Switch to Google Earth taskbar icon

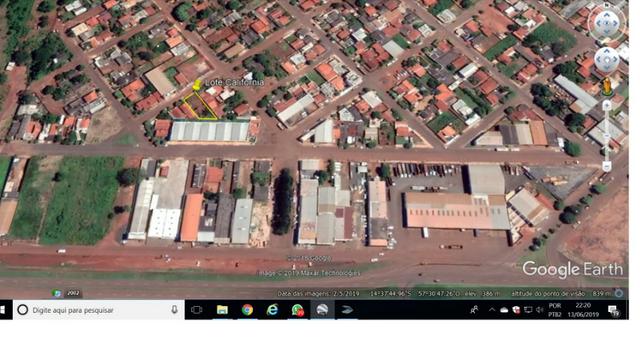click(322, 310)
